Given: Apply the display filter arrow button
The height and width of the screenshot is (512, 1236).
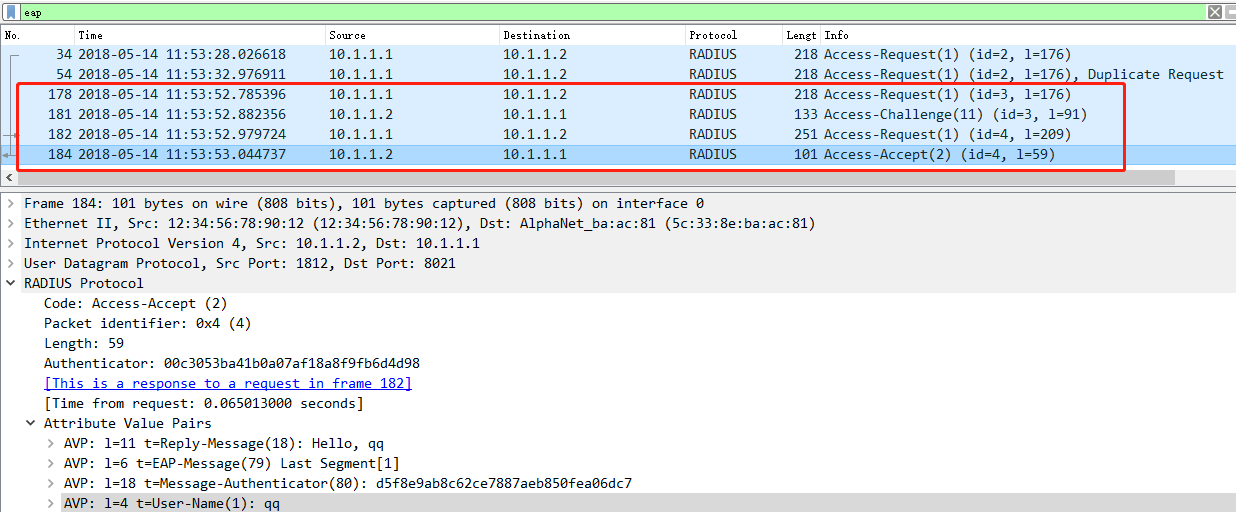Looking at the screenshot, I should pos(1229,12).
